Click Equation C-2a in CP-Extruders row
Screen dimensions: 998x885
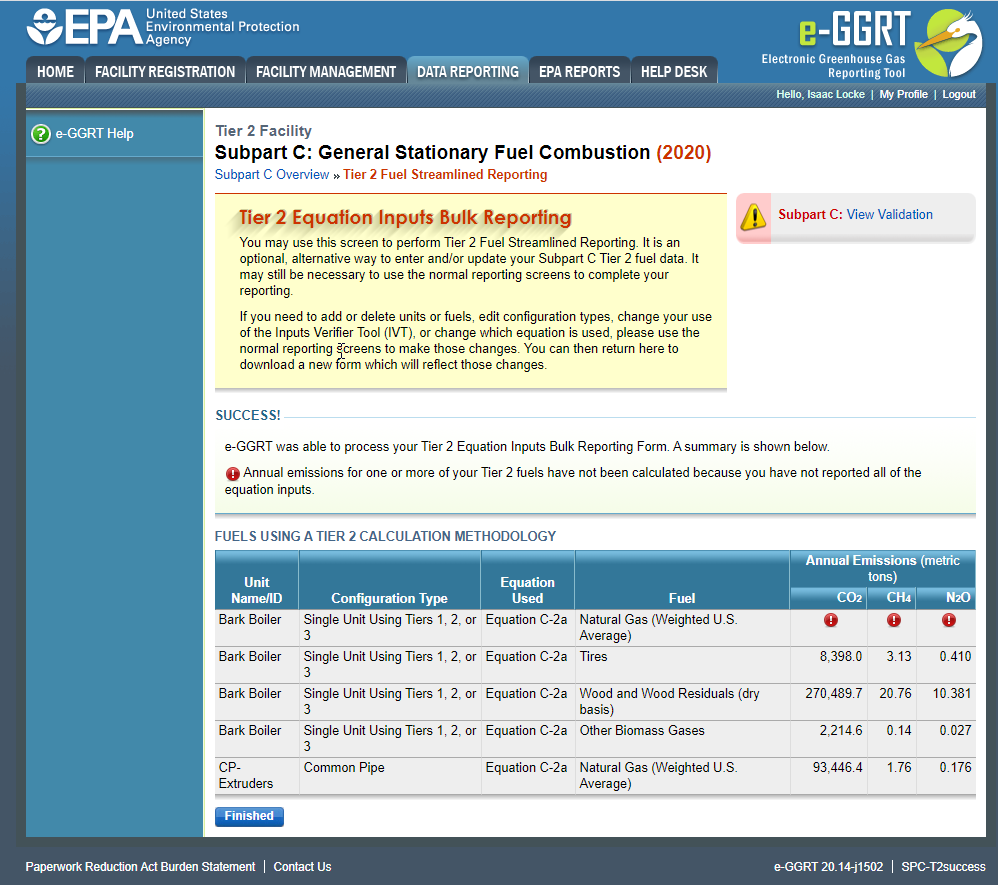526,768
